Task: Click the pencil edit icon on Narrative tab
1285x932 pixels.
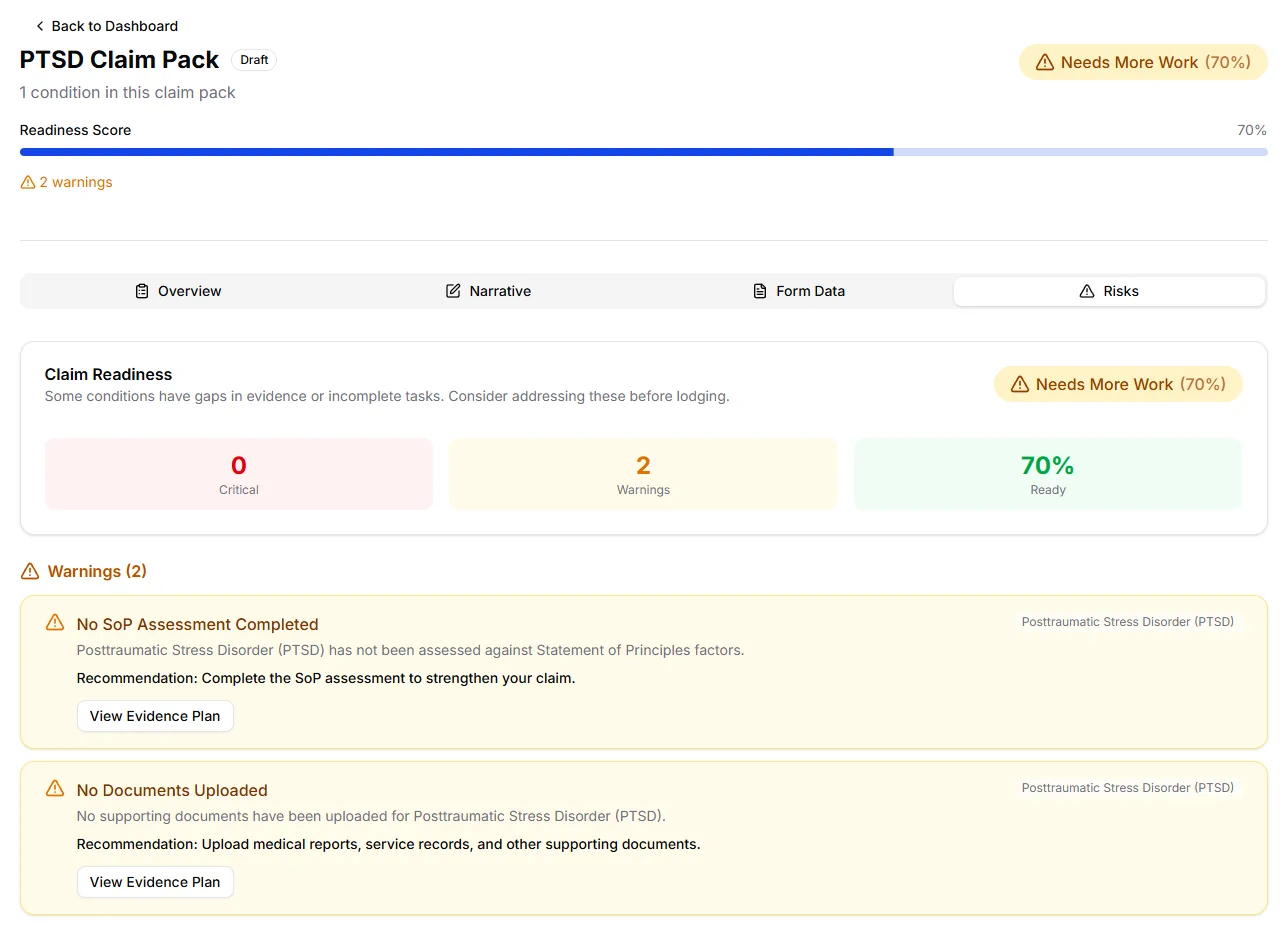Action: (453, 291)
